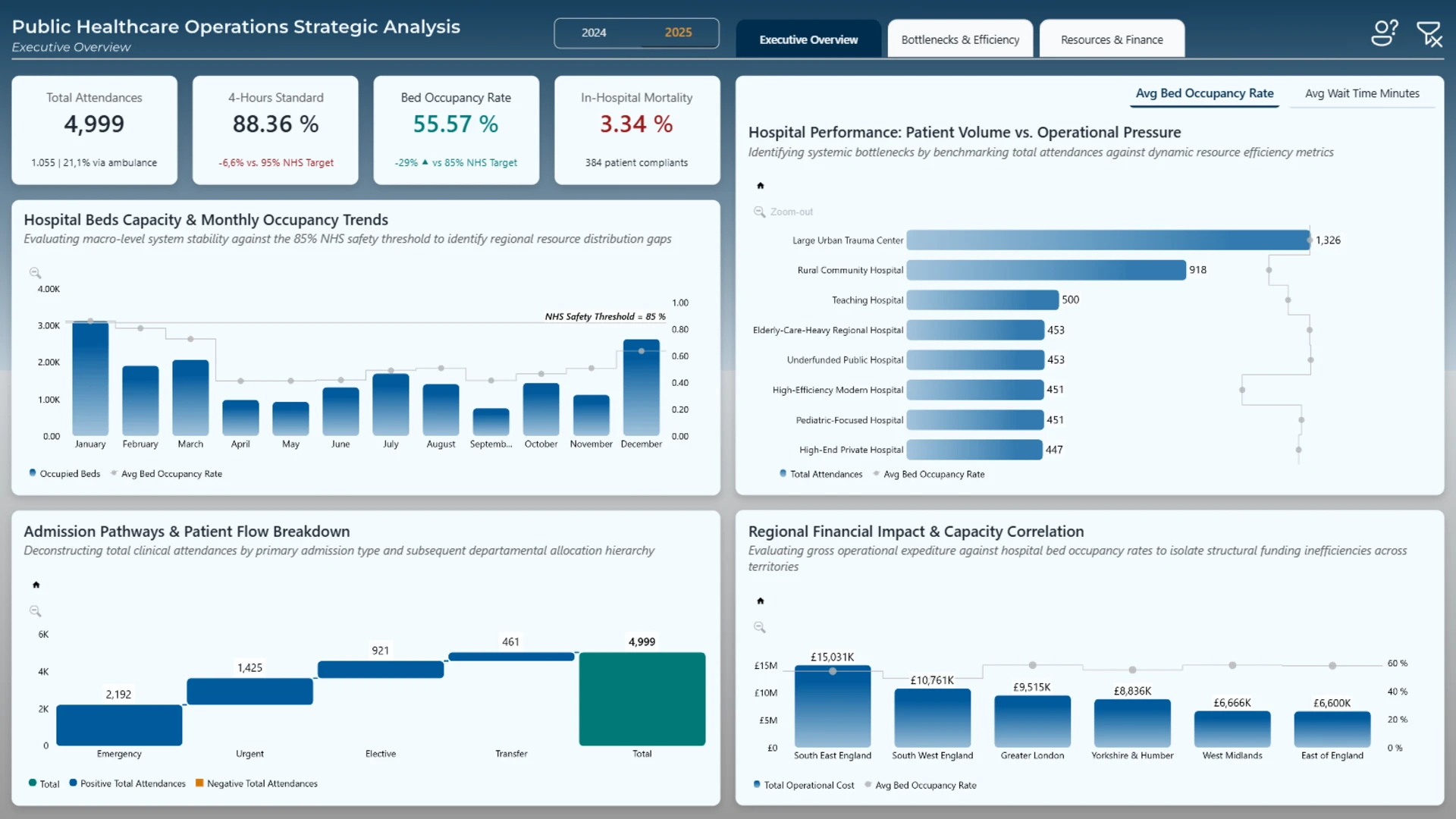Click Zoom-out magnifier in Hospital Performance chart
Screen dimensions: 1456x819
point(759,212)
